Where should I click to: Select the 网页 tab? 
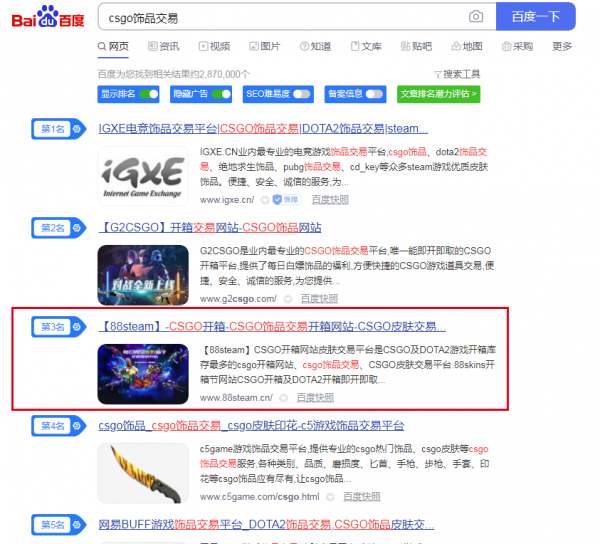coord(113,46)
